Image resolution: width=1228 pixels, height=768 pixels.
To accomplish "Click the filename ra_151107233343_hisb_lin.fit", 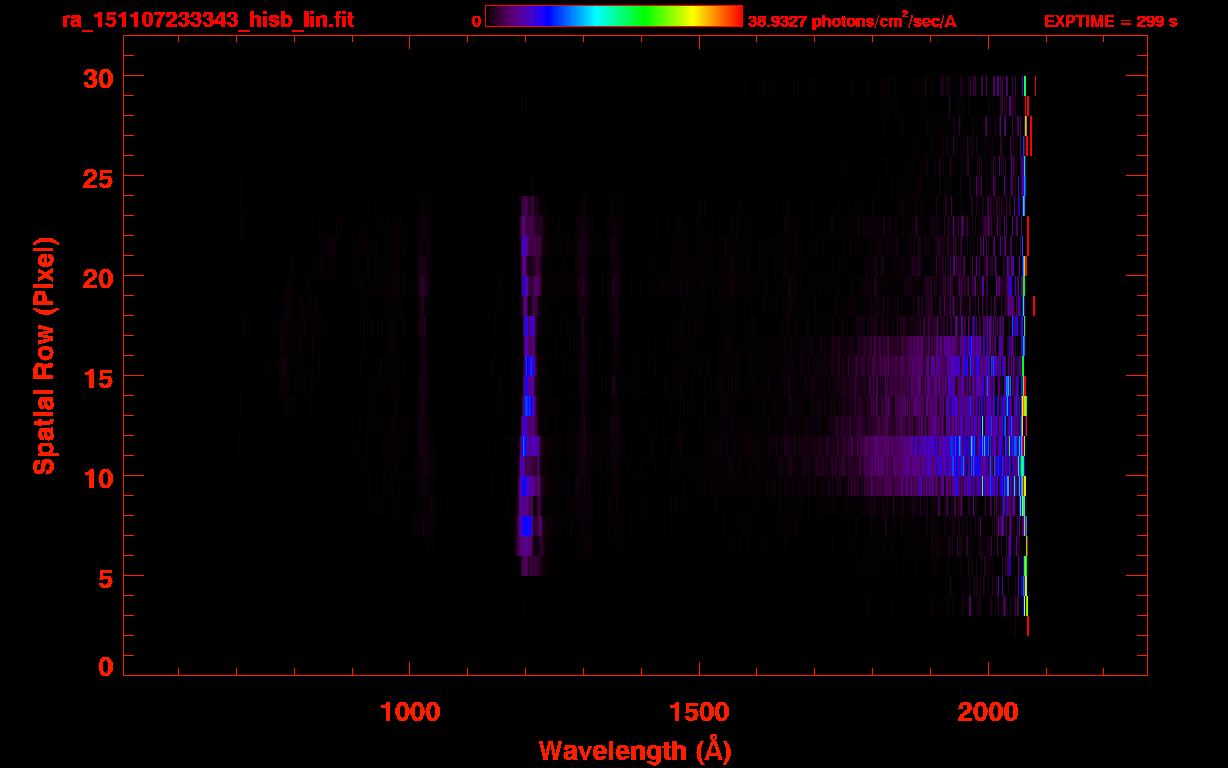I will (208, 20).
